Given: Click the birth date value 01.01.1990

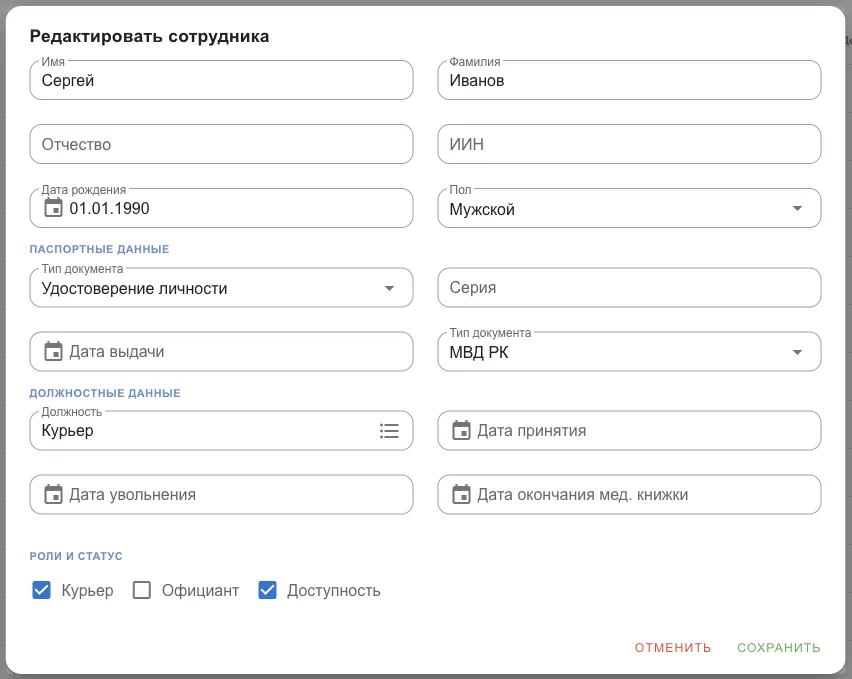Looking at the screenshot, I should point(109,209).
